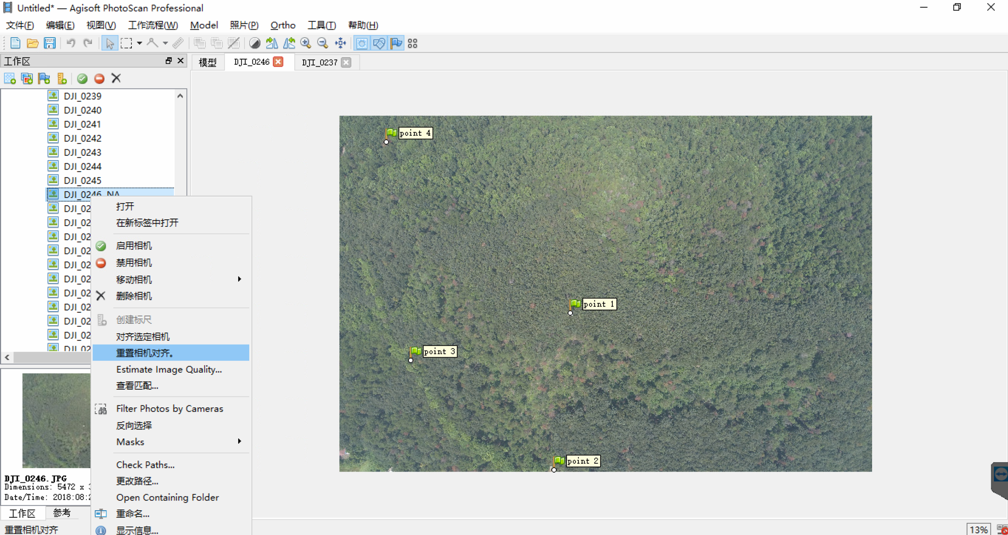The image size is (1008, 535).
Task: Open the 照片(P) menu
Action: tap(244, 25)
